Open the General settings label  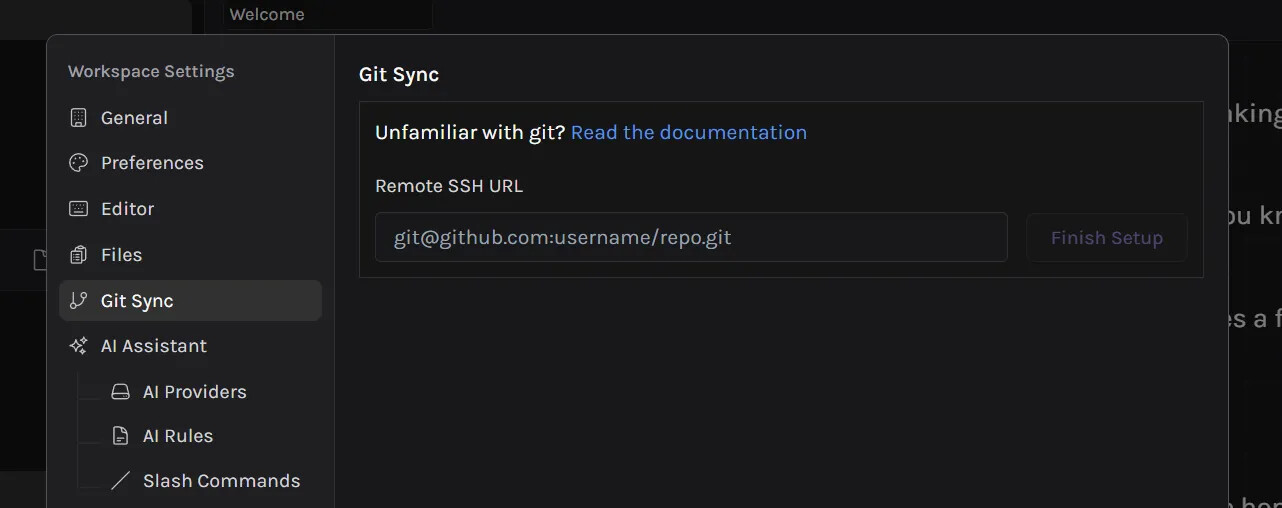pyautogui.click(x=134, y=118)
